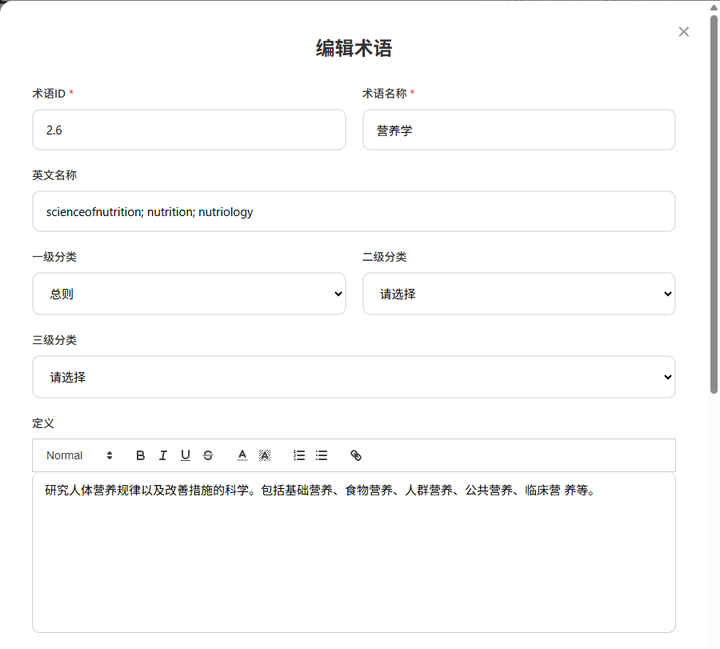Insert a bulleted list

[x=321, y=455]
